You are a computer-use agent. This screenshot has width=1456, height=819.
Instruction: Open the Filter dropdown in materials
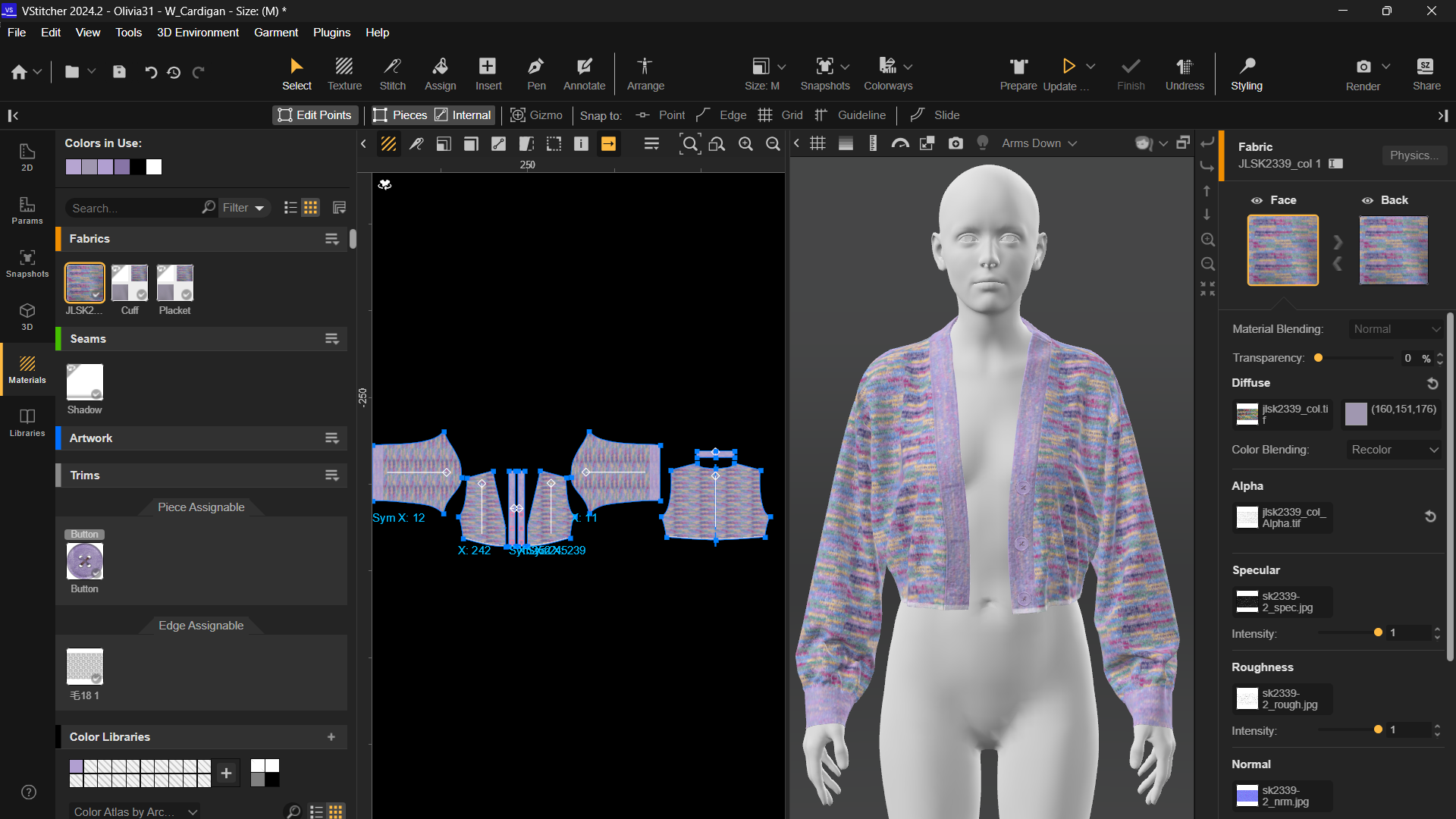[x=243, y=208]
